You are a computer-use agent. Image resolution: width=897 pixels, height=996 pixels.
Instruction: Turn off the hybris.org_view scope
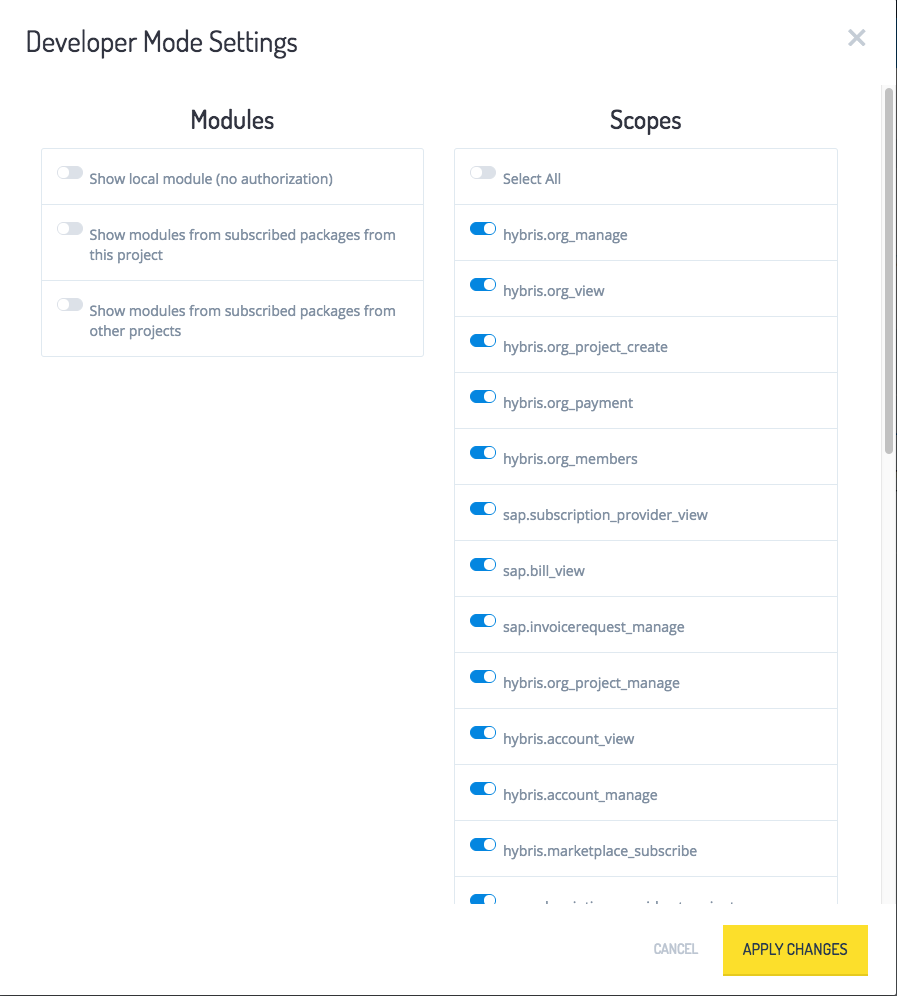(482, 284)
